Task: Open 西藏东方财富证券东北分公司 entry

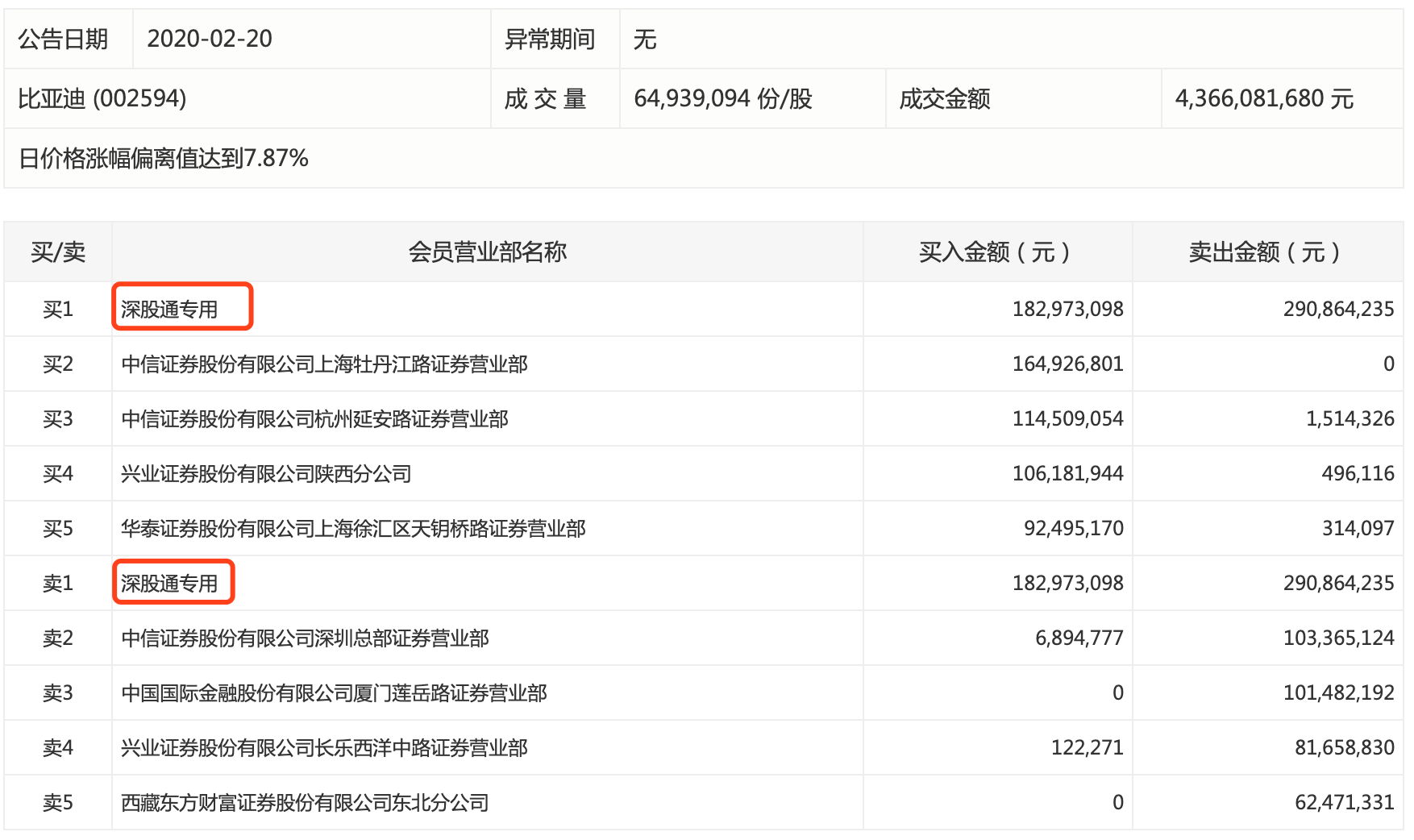Action: [x=305, y=803]
